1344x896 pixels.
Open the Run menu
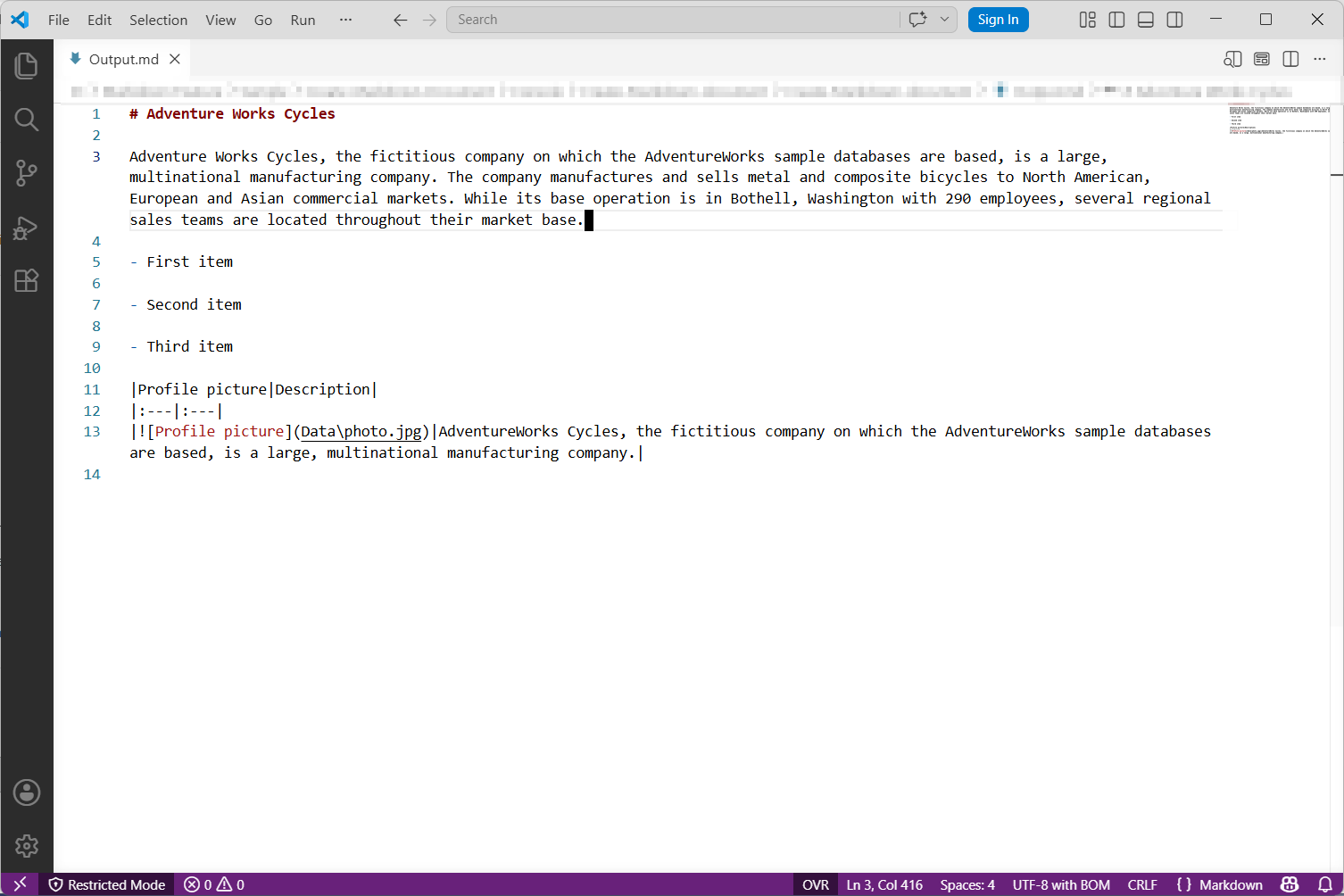(303, 20)
